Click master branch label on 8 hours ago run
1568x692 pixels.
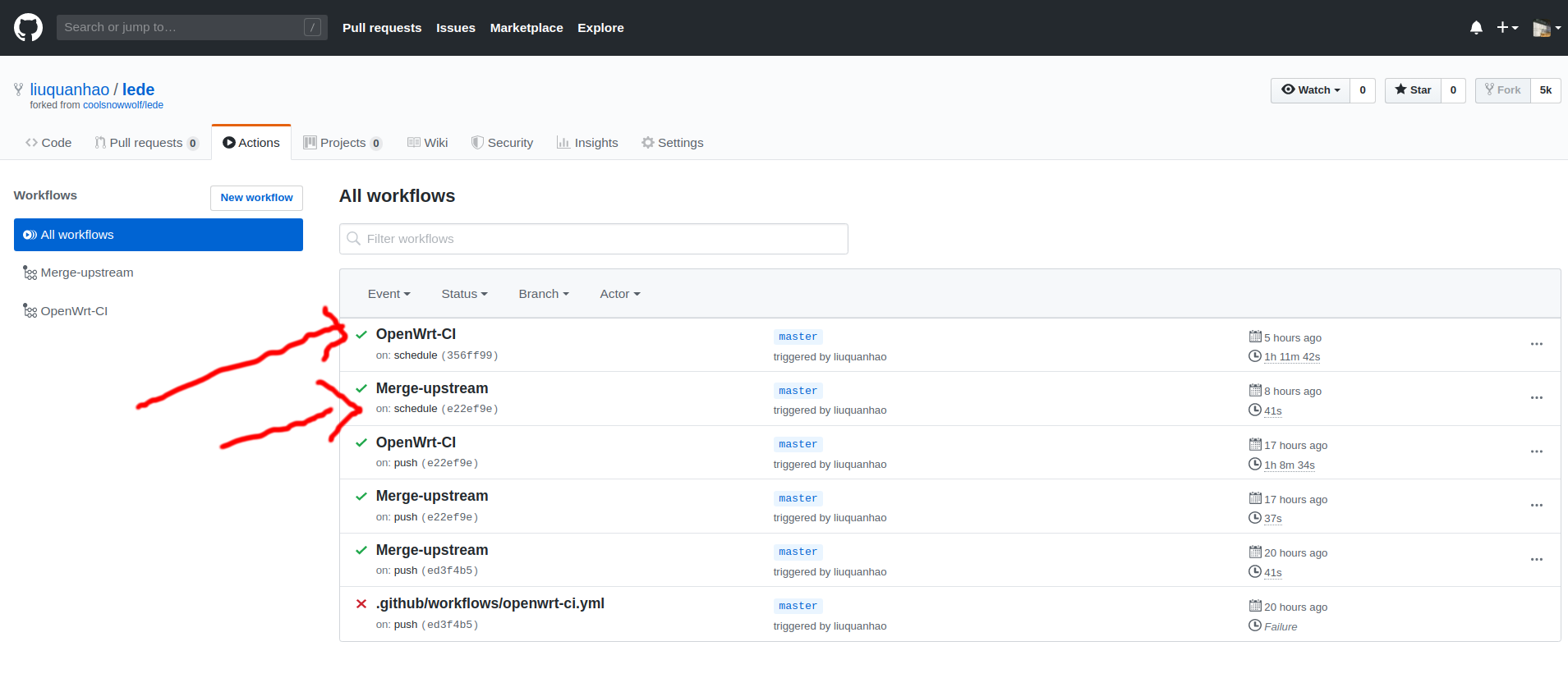(798, 391)
